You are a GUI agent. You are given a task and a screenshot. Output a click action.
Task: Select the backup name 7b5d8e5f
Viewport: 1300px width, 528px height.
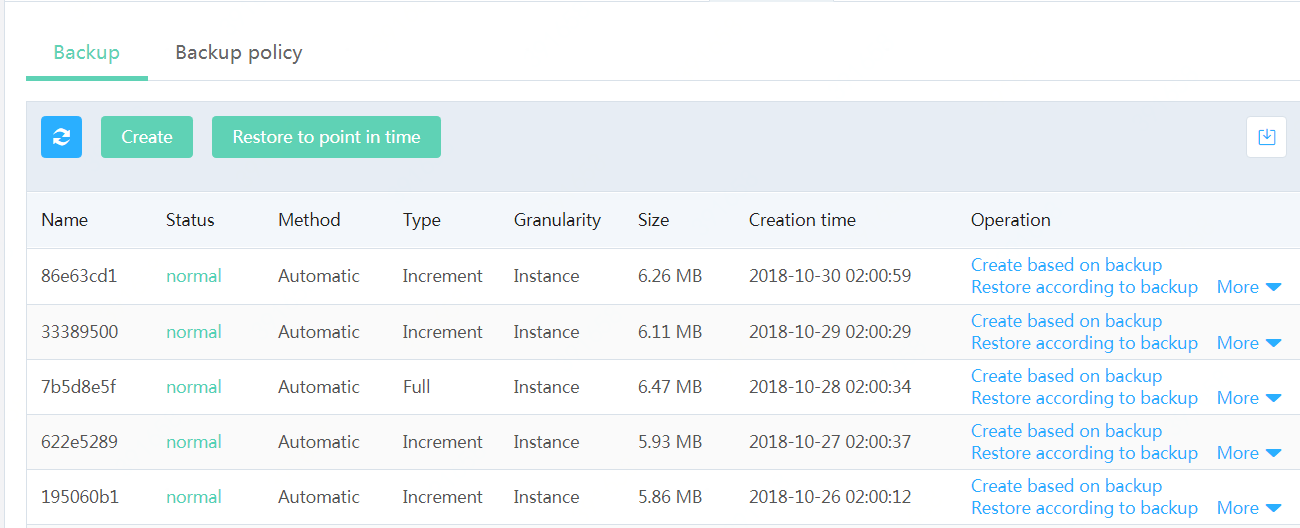[79, 387]
